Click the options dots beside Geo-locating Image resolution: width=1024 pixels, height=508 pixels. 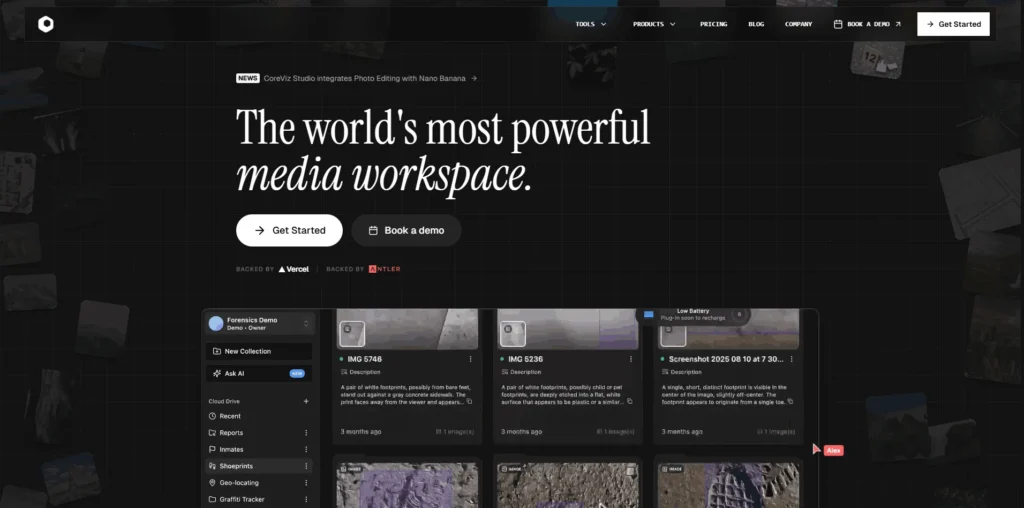click(x=306, y=483)
